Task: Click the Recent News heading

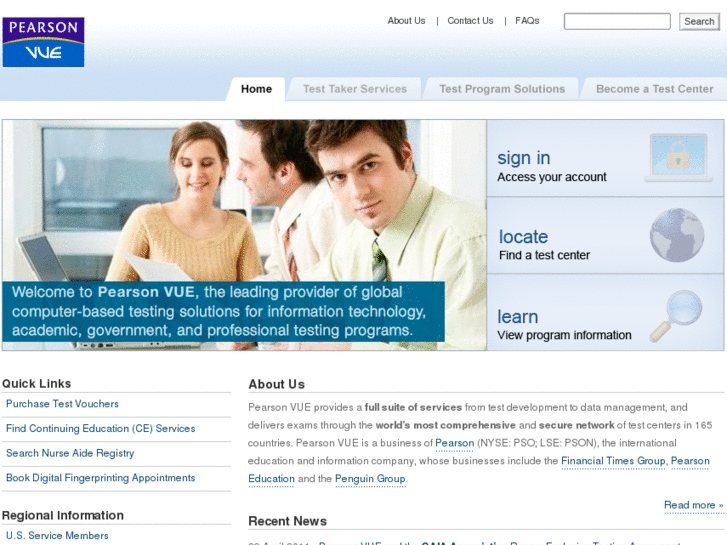Action: click(287, 521)
